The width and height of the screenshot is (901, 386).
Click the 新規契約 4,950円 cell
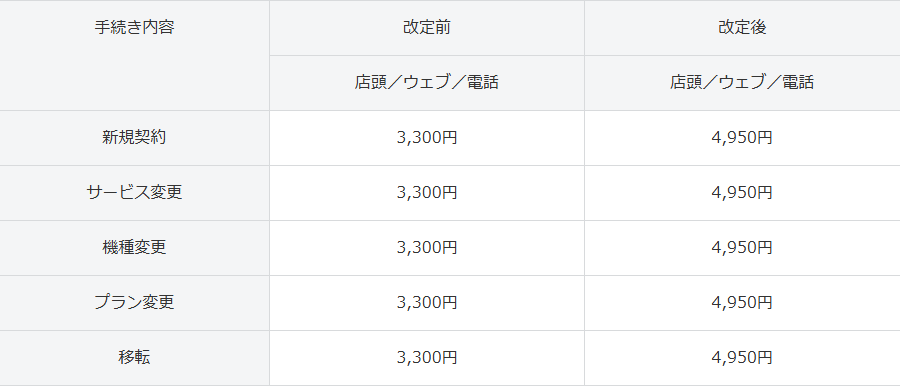click(742, 138)
